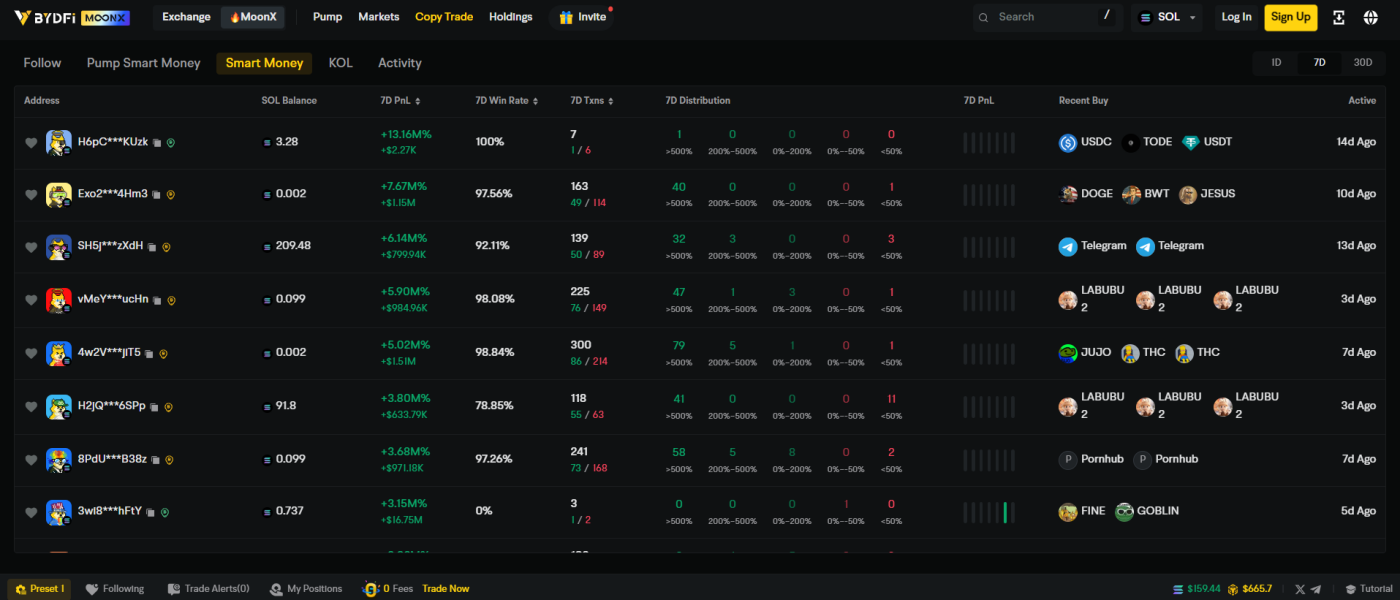Image resolution: width=1400 pixels, height=600 pixels.
Task: Click the GOBLIN token icon in Recent Buy
Action: coord(1124,511)
